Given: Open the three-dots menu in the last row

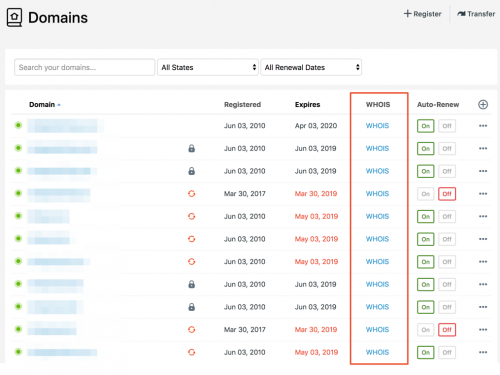Looking at the screenshot, I should 483,352.
